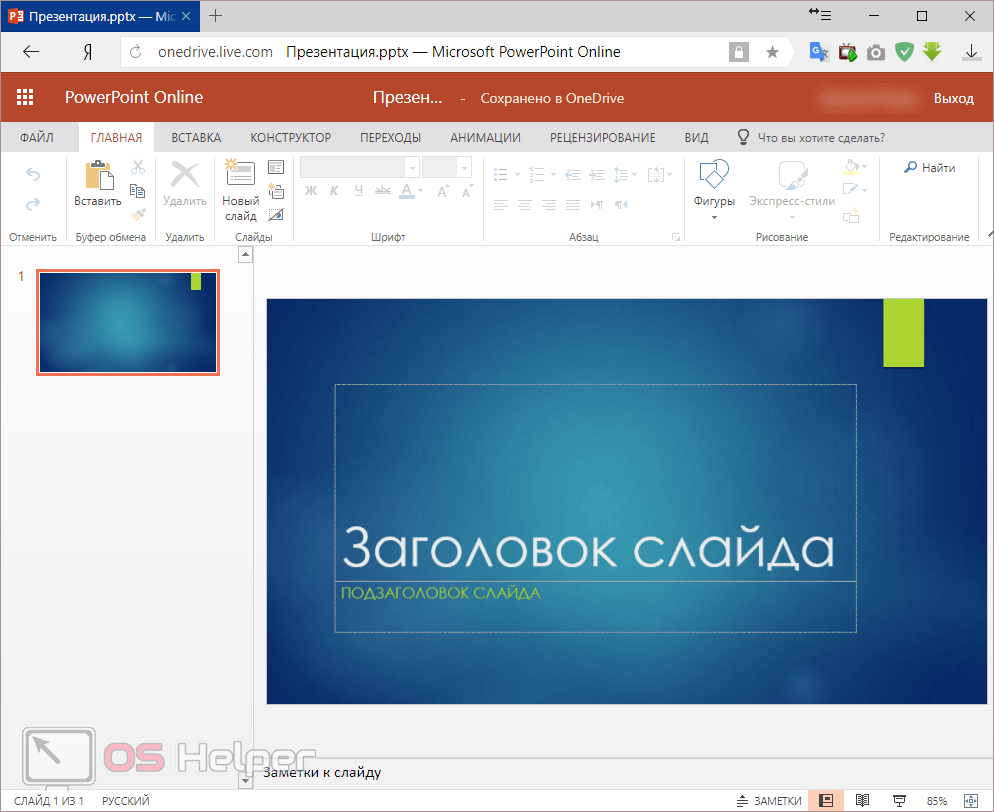Viewport: 994px width, 812px height.
Task: Click the Вставить paste clipboard icon
Action: point(99,175)
